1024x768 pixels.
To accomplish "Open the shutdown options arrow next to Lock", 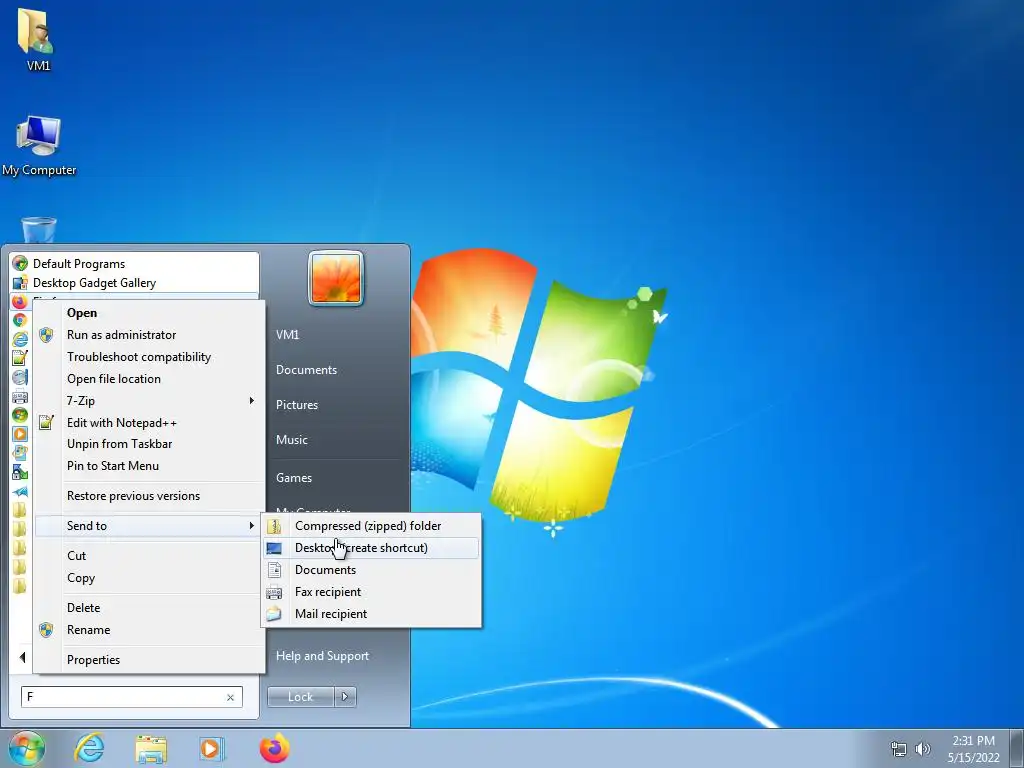I will click(x=345, y=697).
